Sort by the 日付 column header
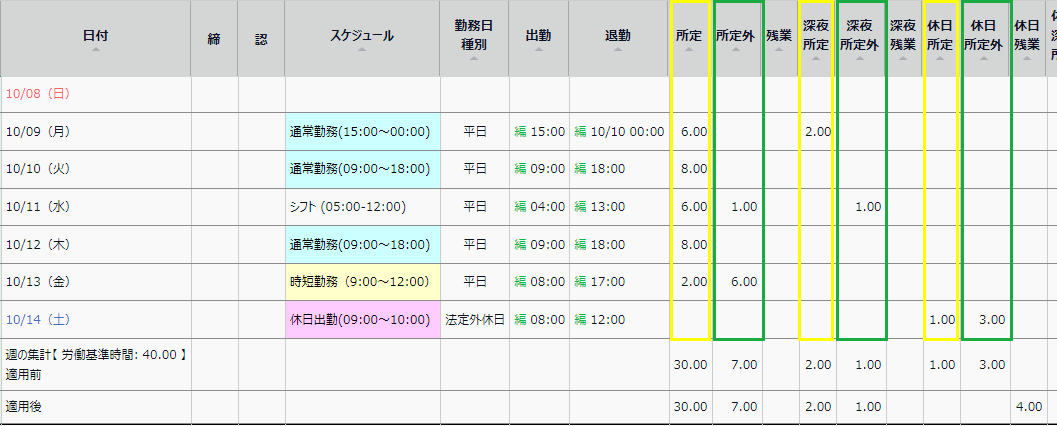 [x=96, y=38]
